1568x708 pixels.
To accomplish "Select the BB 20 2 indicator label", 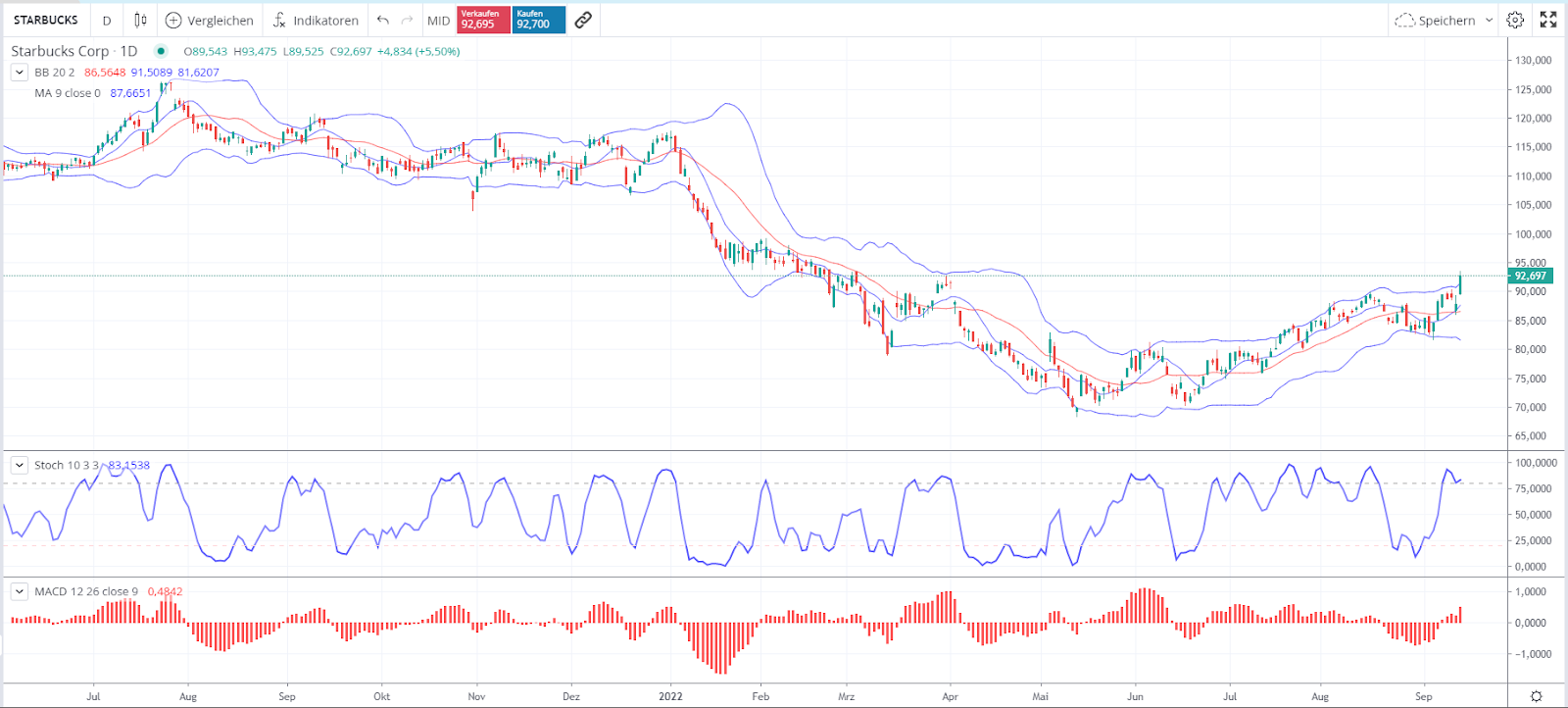I will (x=54, y=73).
